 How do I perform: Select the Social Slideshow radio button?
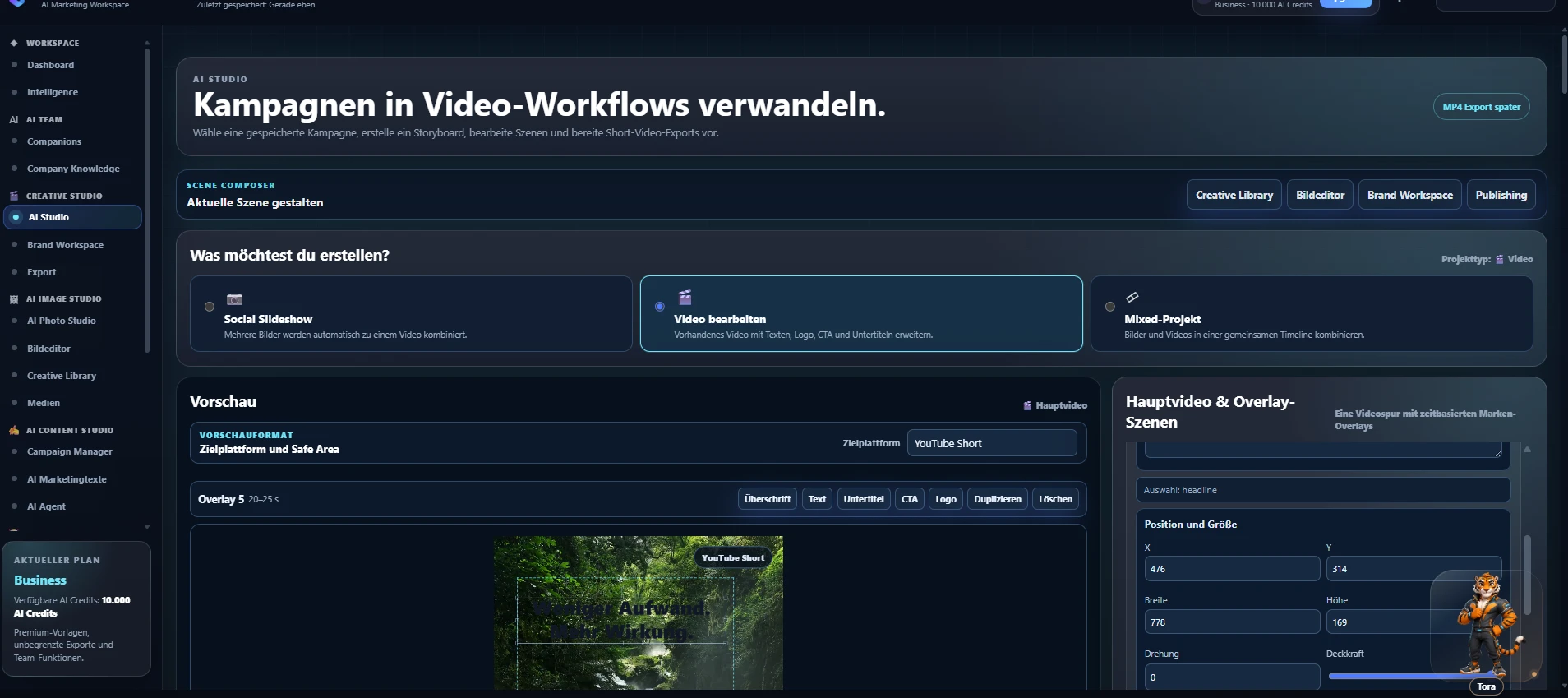(x=210, y=307)
